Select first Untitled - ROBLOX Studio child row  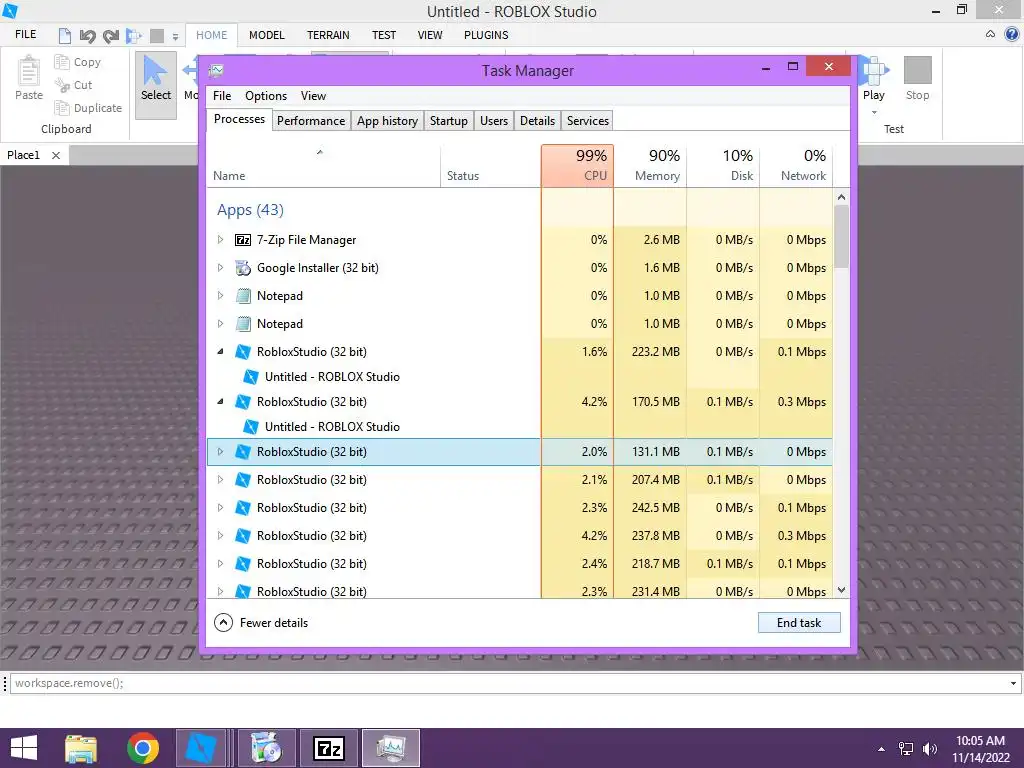pos(374,377)
